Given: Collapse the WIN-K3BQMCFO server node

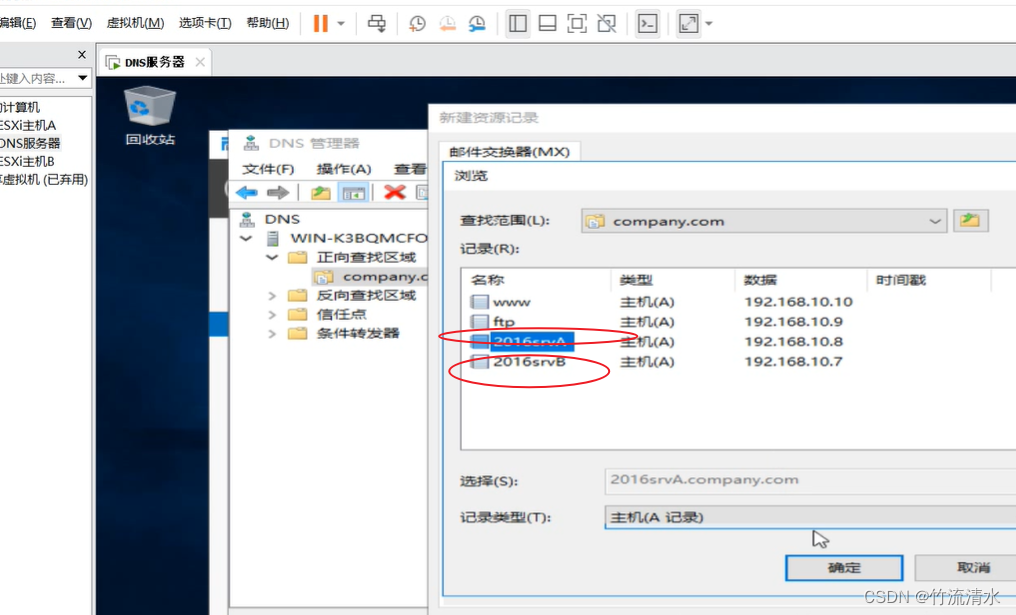Looking at the screenshot, I should pyautogui.click(x=246, y=238).
